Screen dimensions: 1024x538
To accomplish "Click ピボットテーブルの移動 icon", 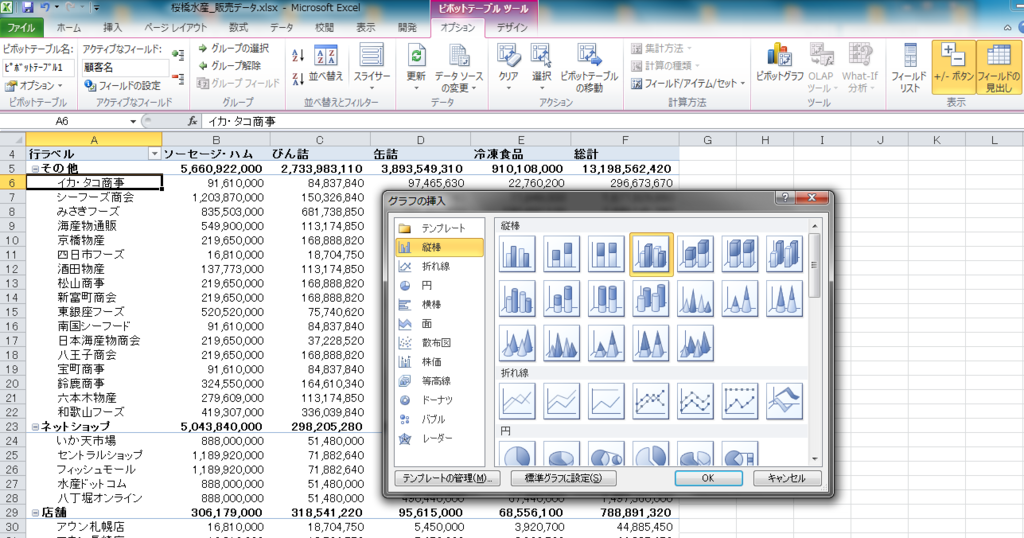I will pos(589,68).
